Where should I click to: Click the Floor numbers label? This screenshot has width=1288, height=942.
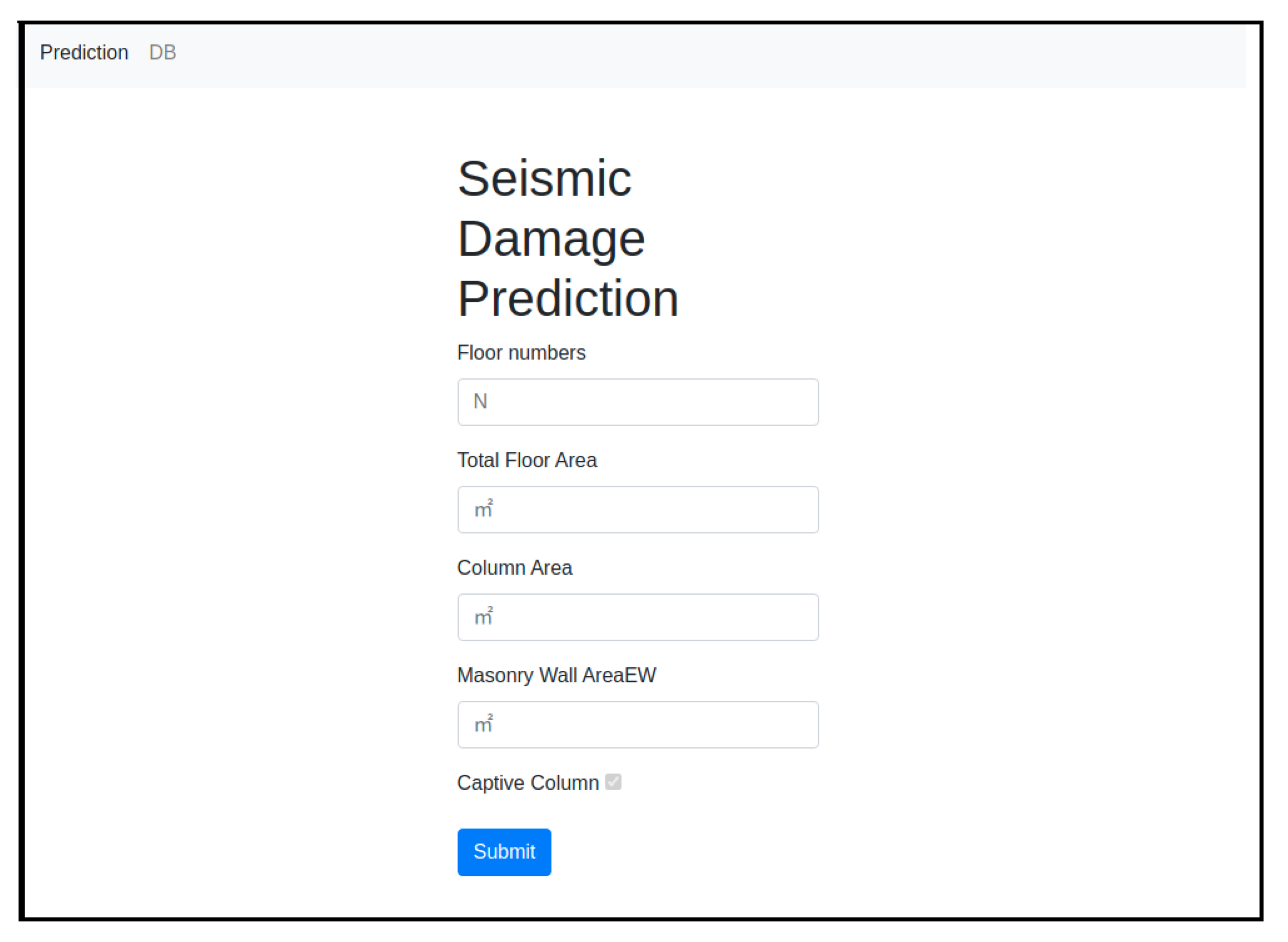coord(521,353)
